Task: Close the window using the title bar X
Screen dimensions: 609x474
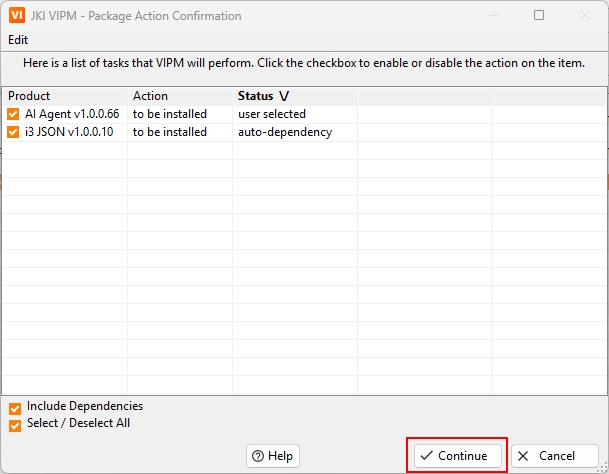Action: 585,16
